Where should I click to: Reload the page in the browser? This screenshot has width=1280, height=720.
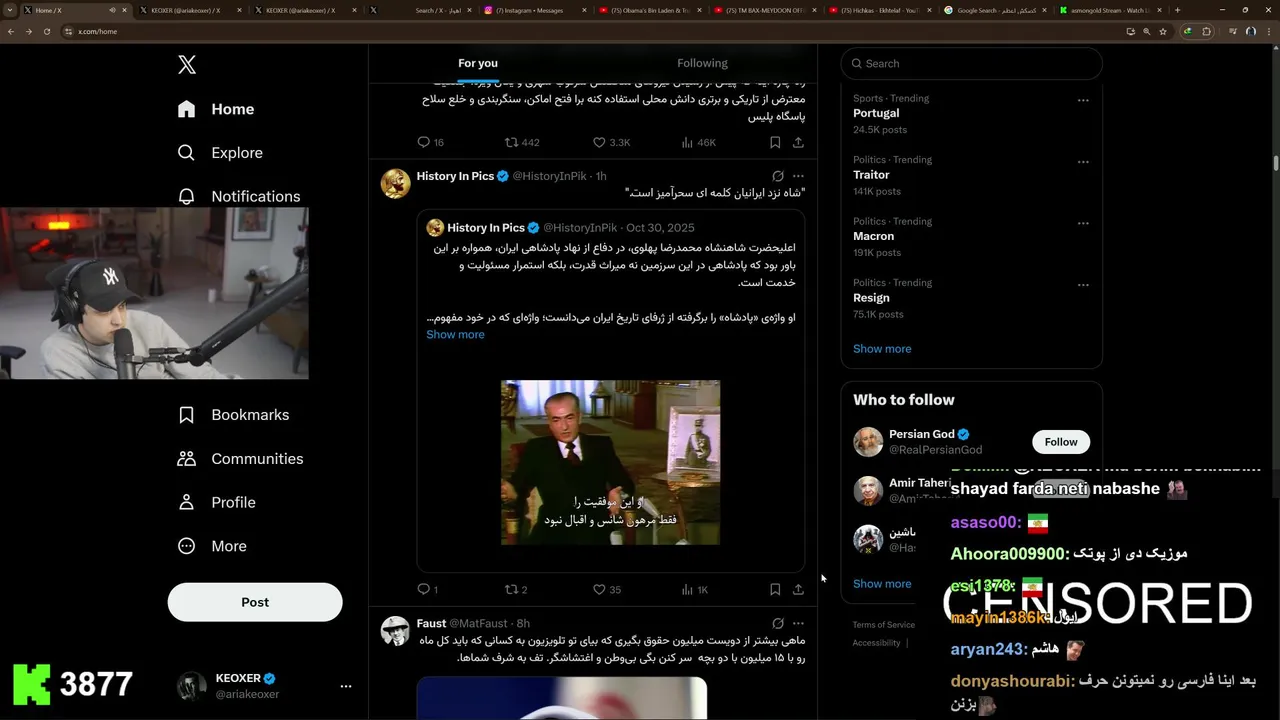(x=47, y=31)
